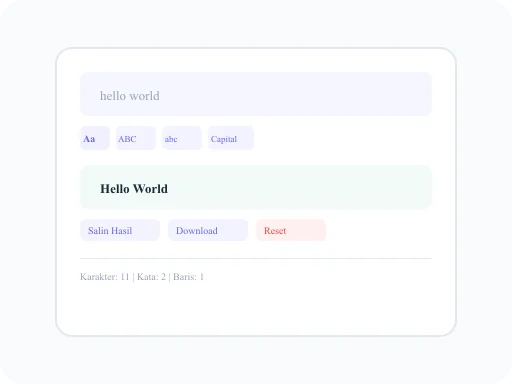Click the red Reset button
Viewport: 512px width, 384px height.
(291, 230)
